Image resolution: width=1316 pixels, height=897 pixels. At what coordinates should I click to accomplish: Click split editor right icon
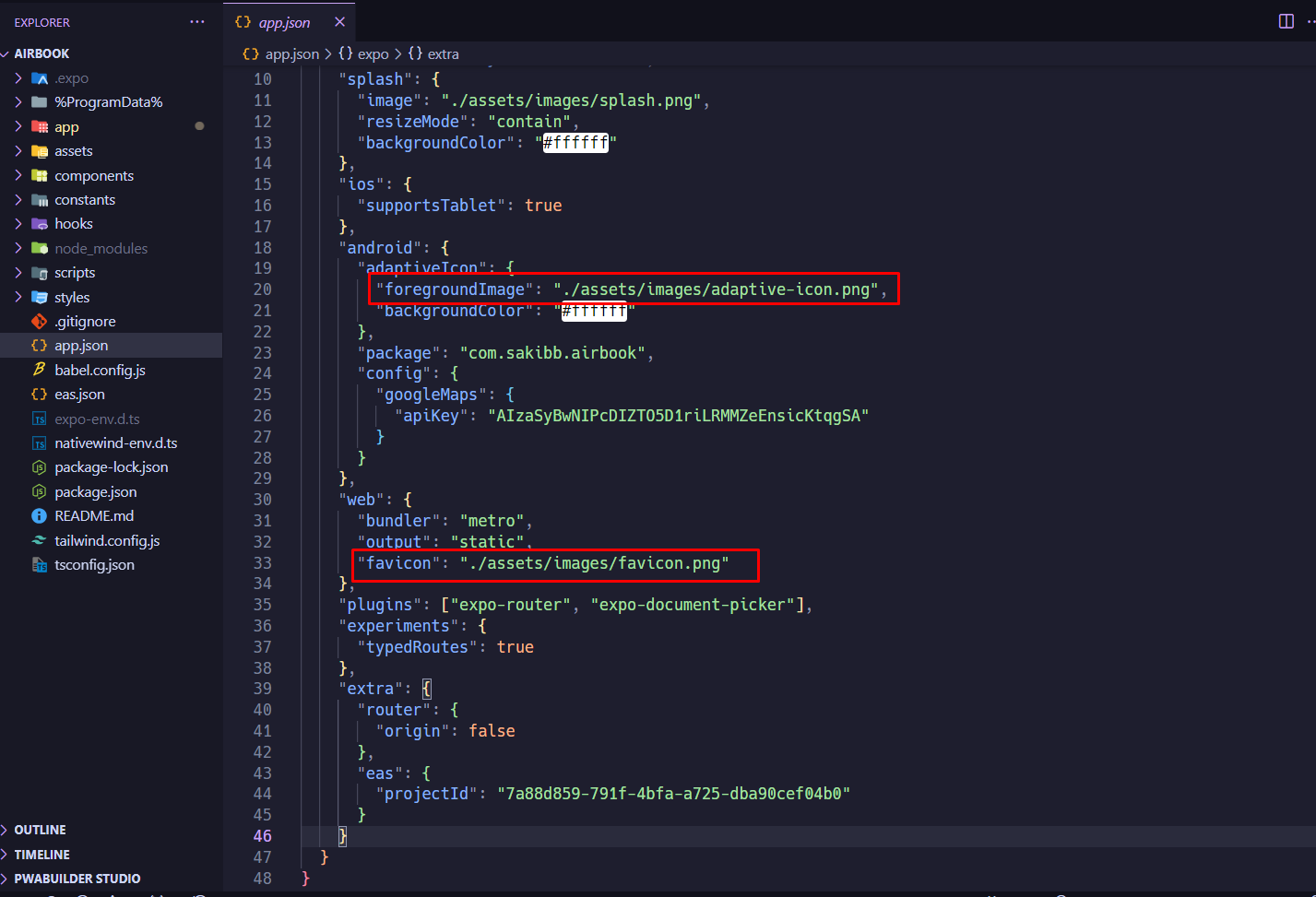(1286, 21)
